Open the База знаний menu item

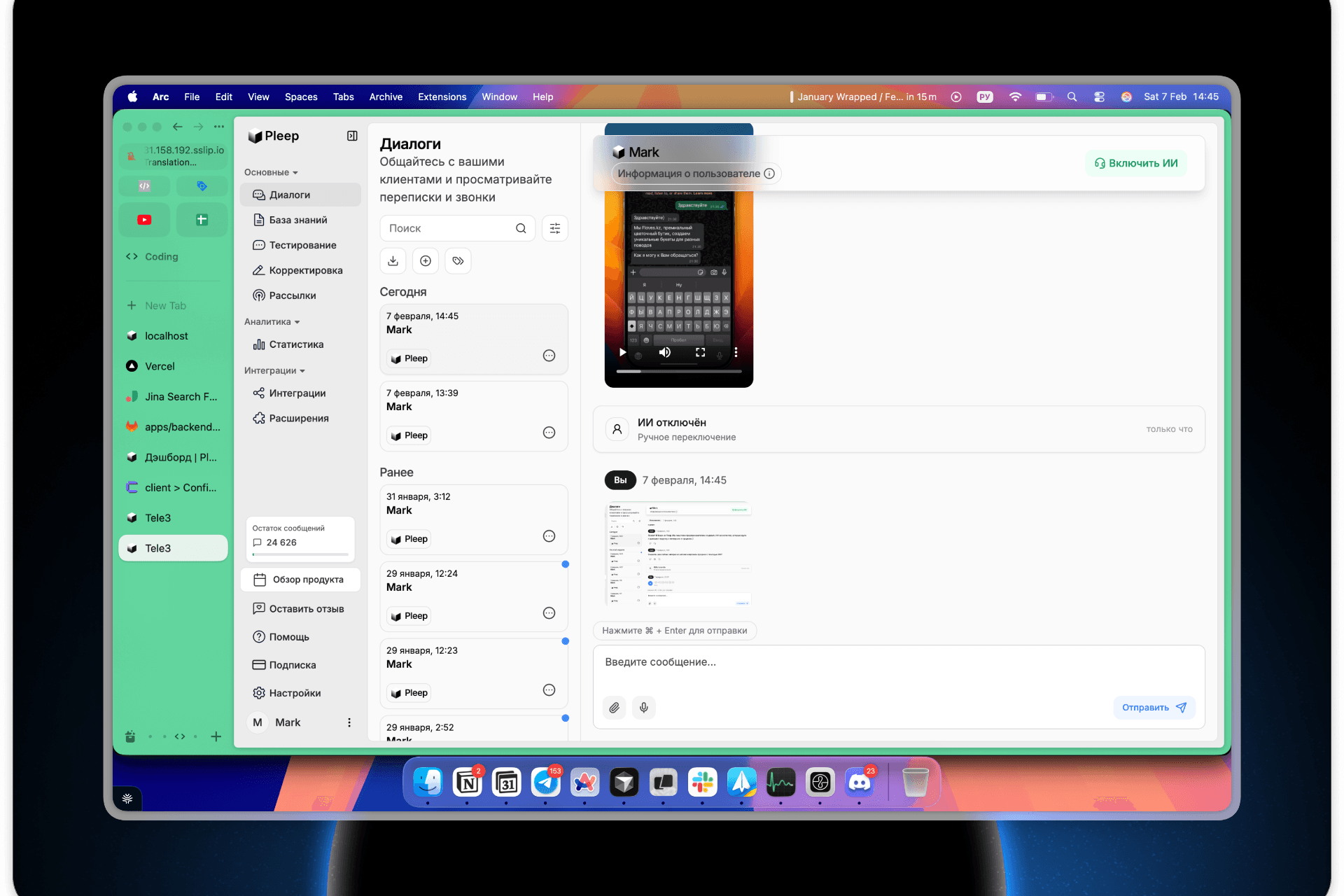pyautogui.click(x=298, y=220)
